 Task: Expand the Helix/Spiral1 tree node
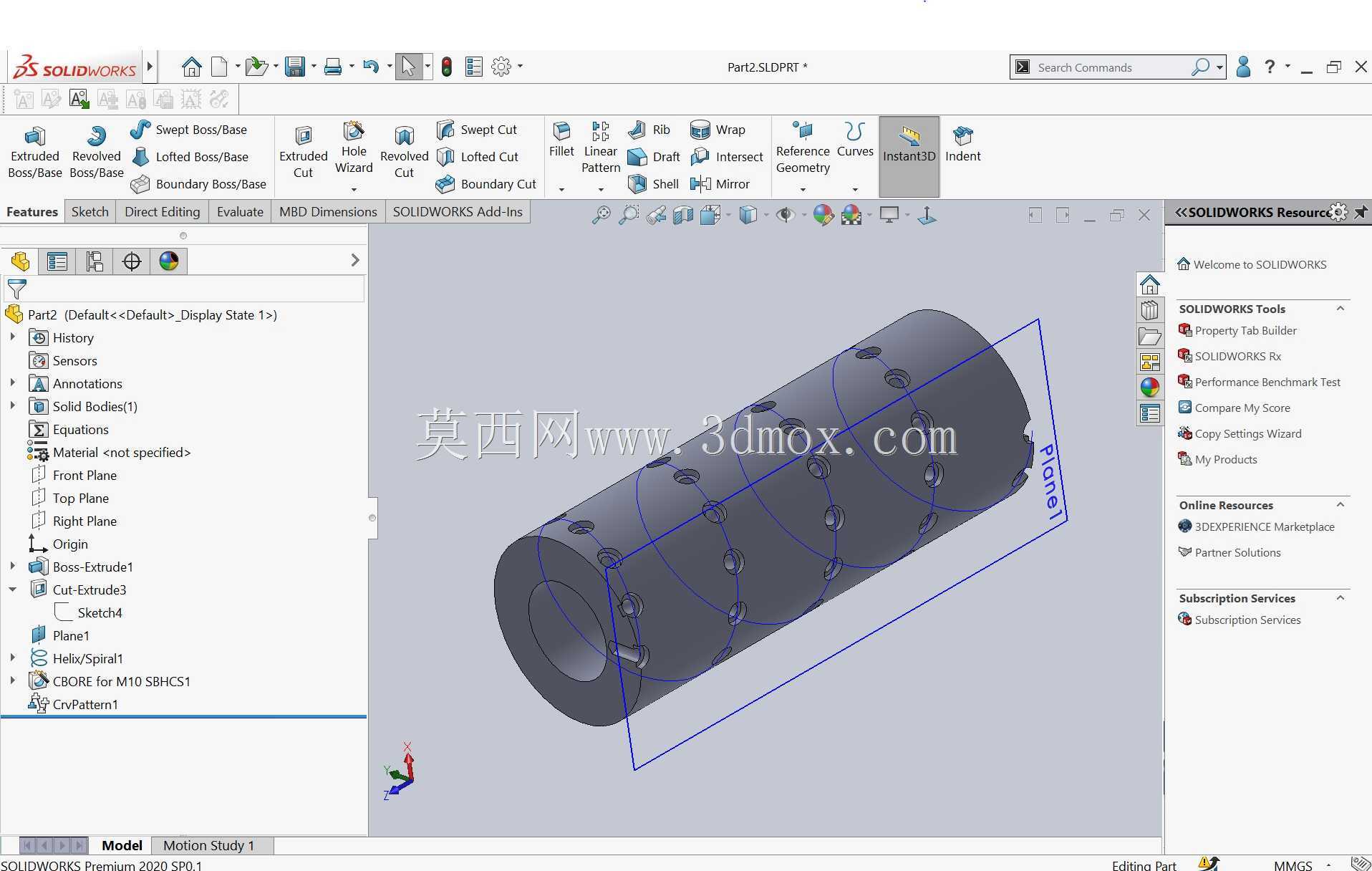(13, 658)
